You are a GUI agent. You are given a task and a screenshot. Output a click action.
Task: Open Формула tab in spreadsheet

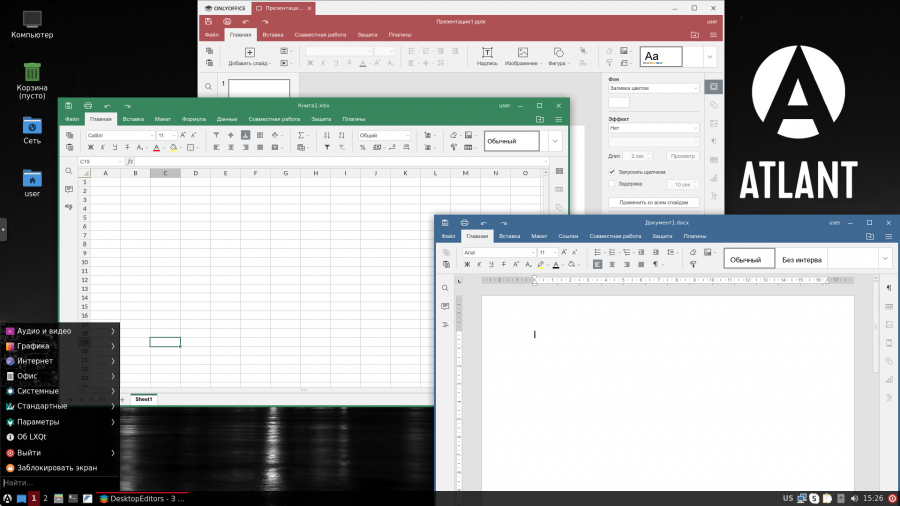coord(193,119)
